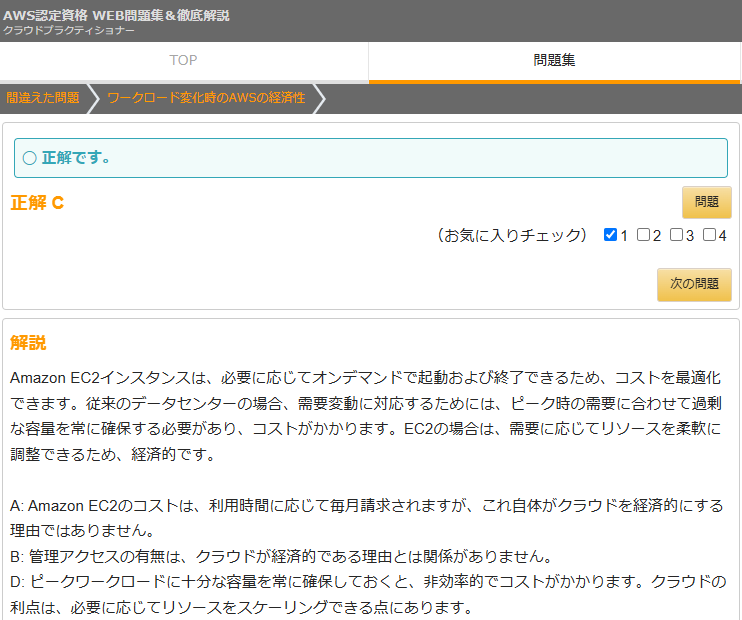Uncheck favorite checkbox 1
Screen dimensions: 742x620
point(610,235)
